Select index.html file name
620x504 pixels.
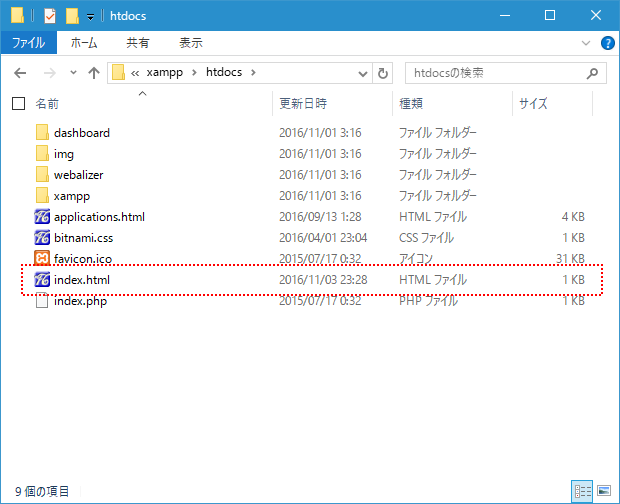82,280
